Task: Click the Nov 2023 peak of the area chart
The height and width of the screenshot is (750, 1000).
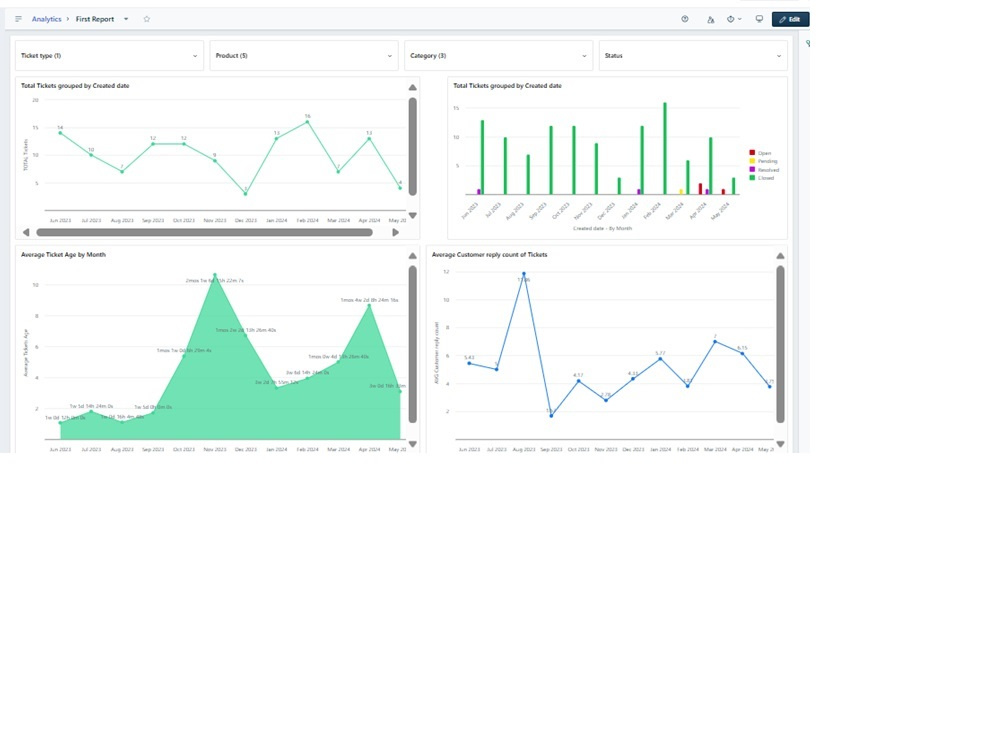Action: (x=215, y=275)
